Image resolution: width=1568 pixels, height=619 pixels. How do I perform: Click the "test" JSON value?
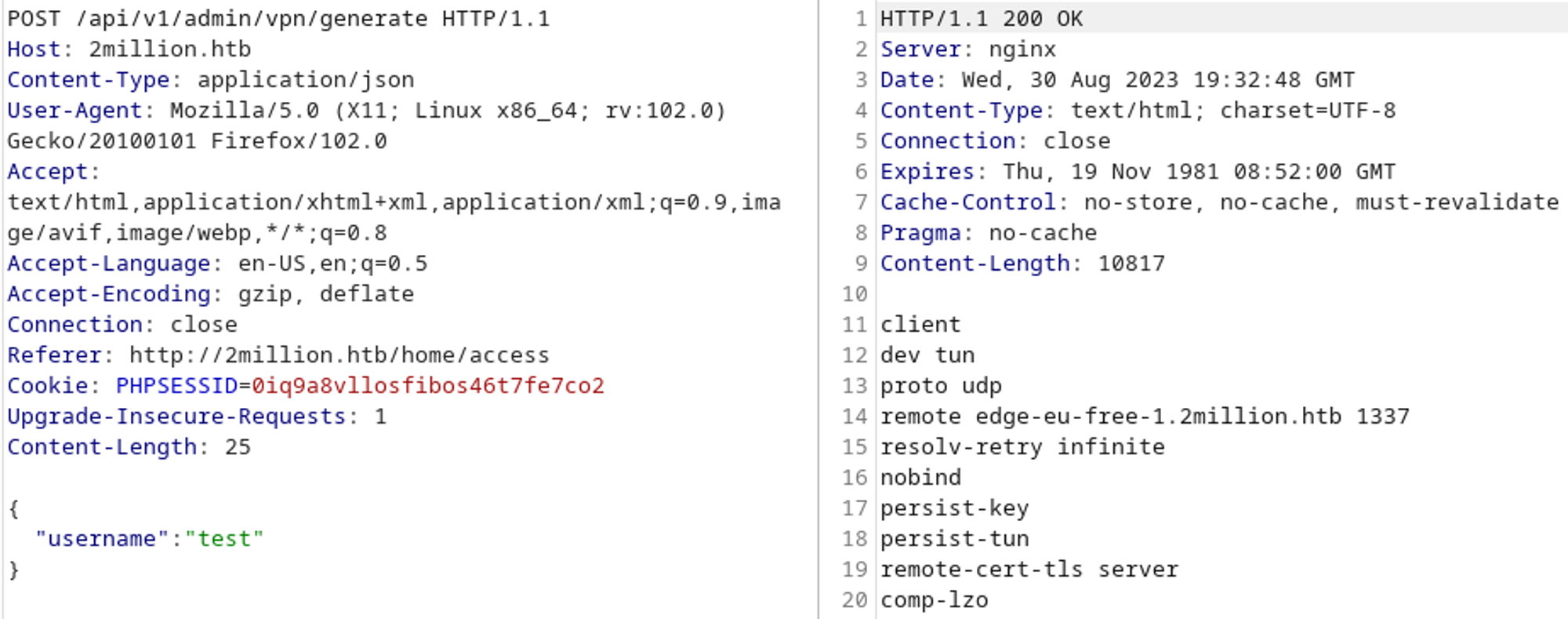(x=223, y=539)
